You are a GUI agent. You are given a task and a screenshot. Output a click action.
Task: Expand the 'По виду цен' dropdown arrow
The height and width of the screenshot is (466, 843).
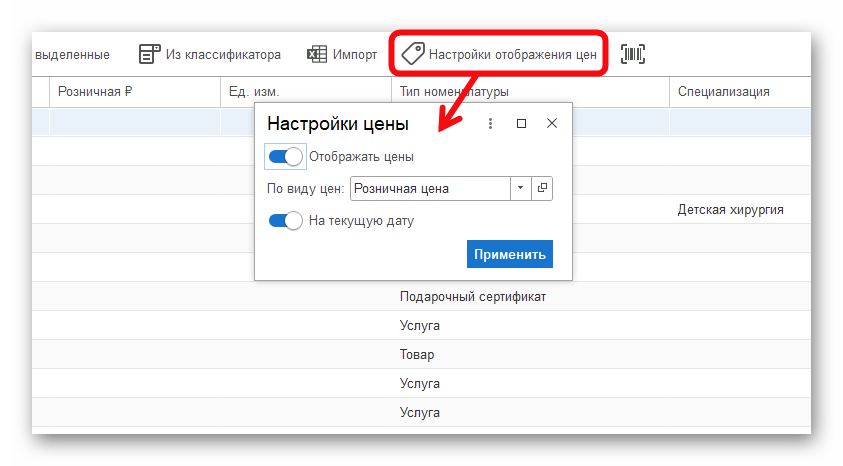point(520,188)
